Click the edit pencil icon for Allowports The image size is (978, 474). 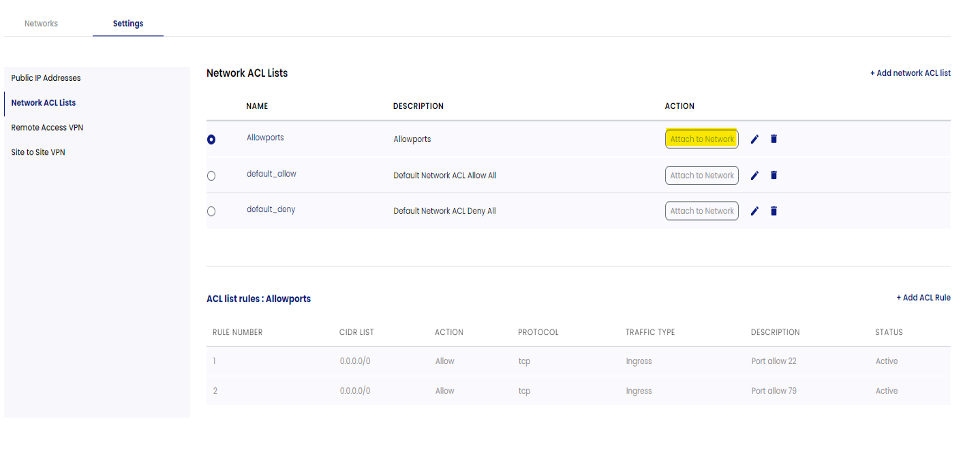coord(755,139)
